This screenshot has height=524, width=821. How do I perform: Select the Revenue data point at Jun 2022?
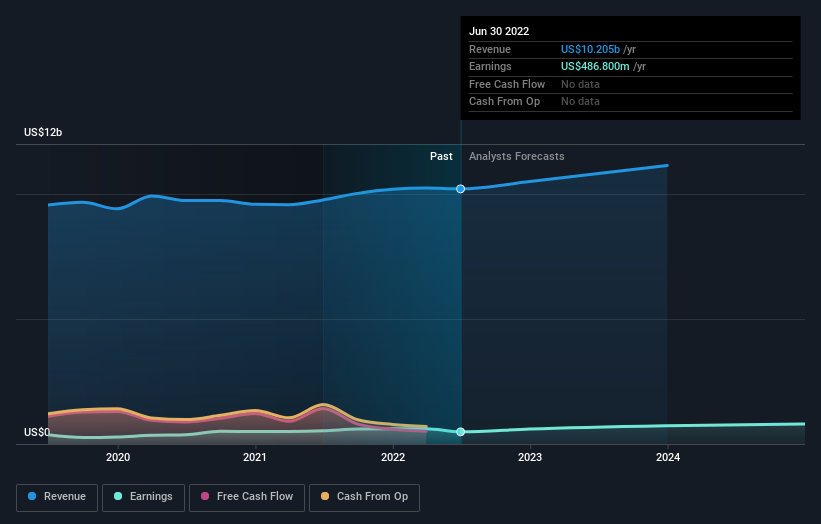click(x=461, y=189)
